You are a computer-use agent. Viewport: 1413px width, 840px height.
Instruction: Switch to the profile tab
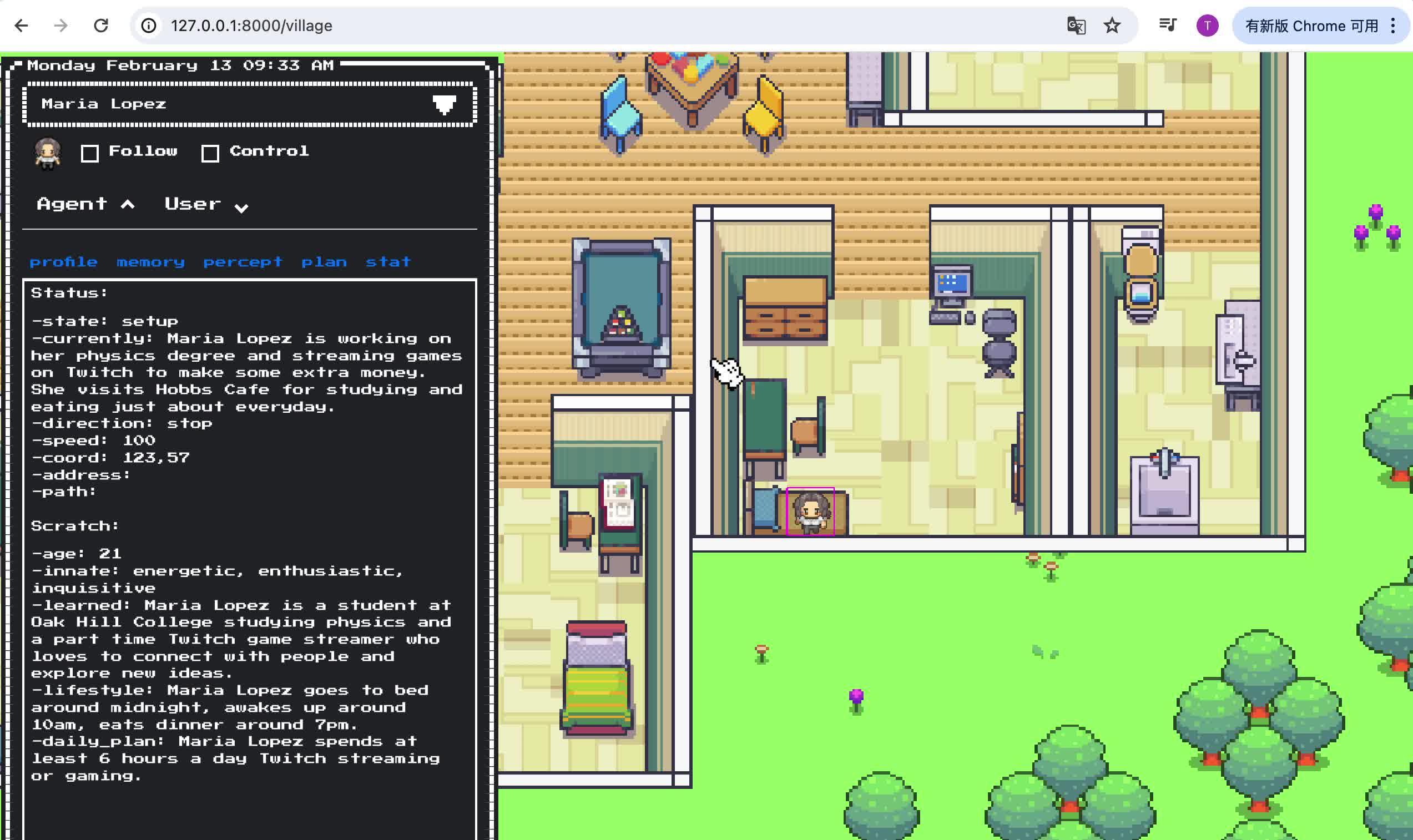point(63,262)
